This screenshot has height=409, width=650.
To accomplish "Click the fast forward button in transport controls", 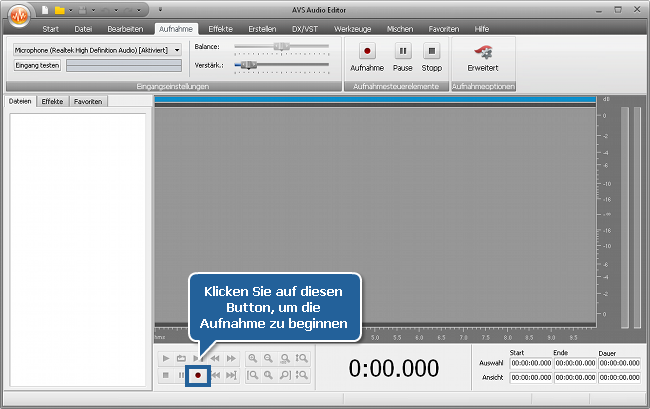I will (231, 358).
